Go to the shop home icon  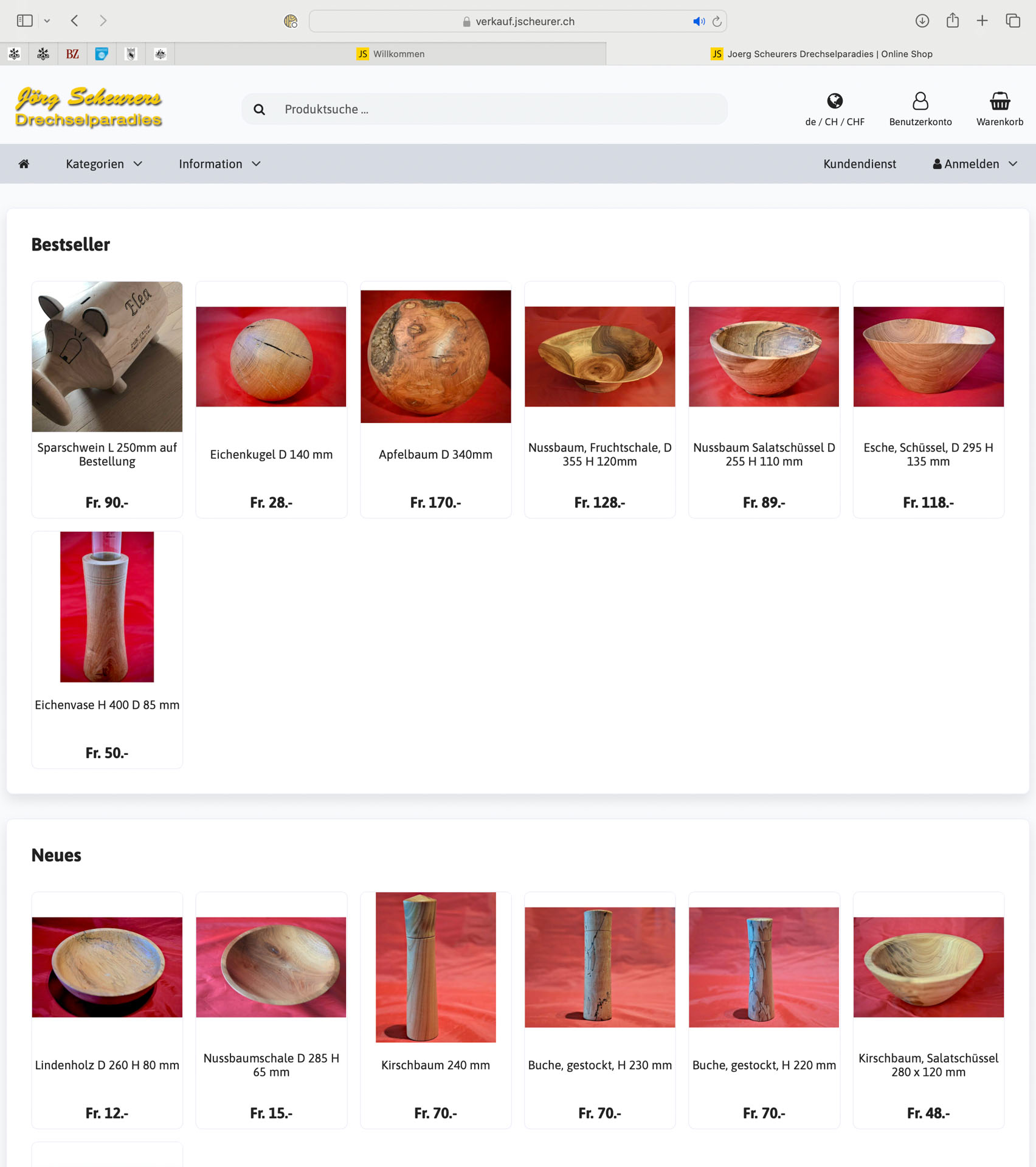24,164
